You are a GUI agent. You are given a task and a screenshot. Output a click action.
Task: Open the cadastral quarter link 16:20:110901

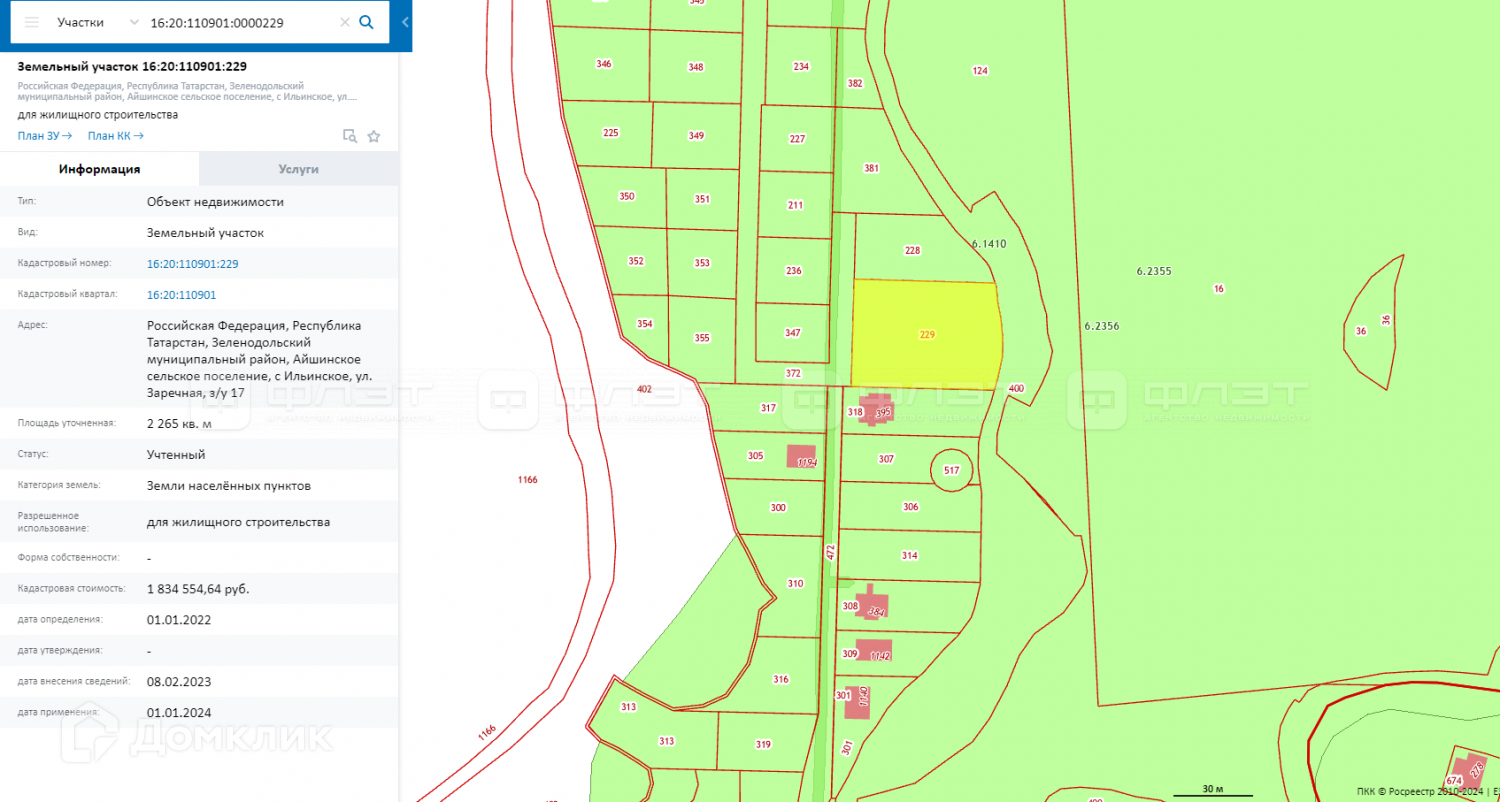click(181, 295)
